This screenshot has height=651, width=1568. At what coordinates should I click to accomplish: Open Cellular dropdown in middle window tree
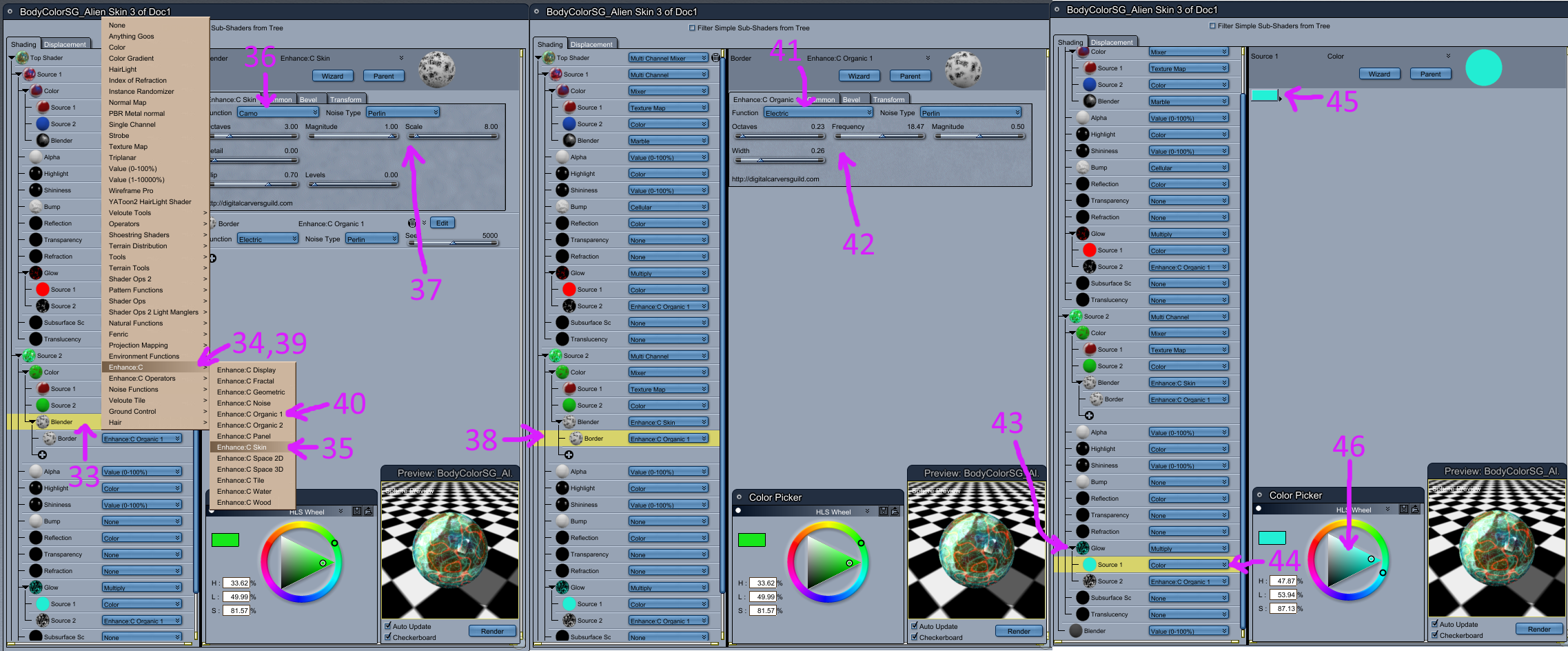668,207
